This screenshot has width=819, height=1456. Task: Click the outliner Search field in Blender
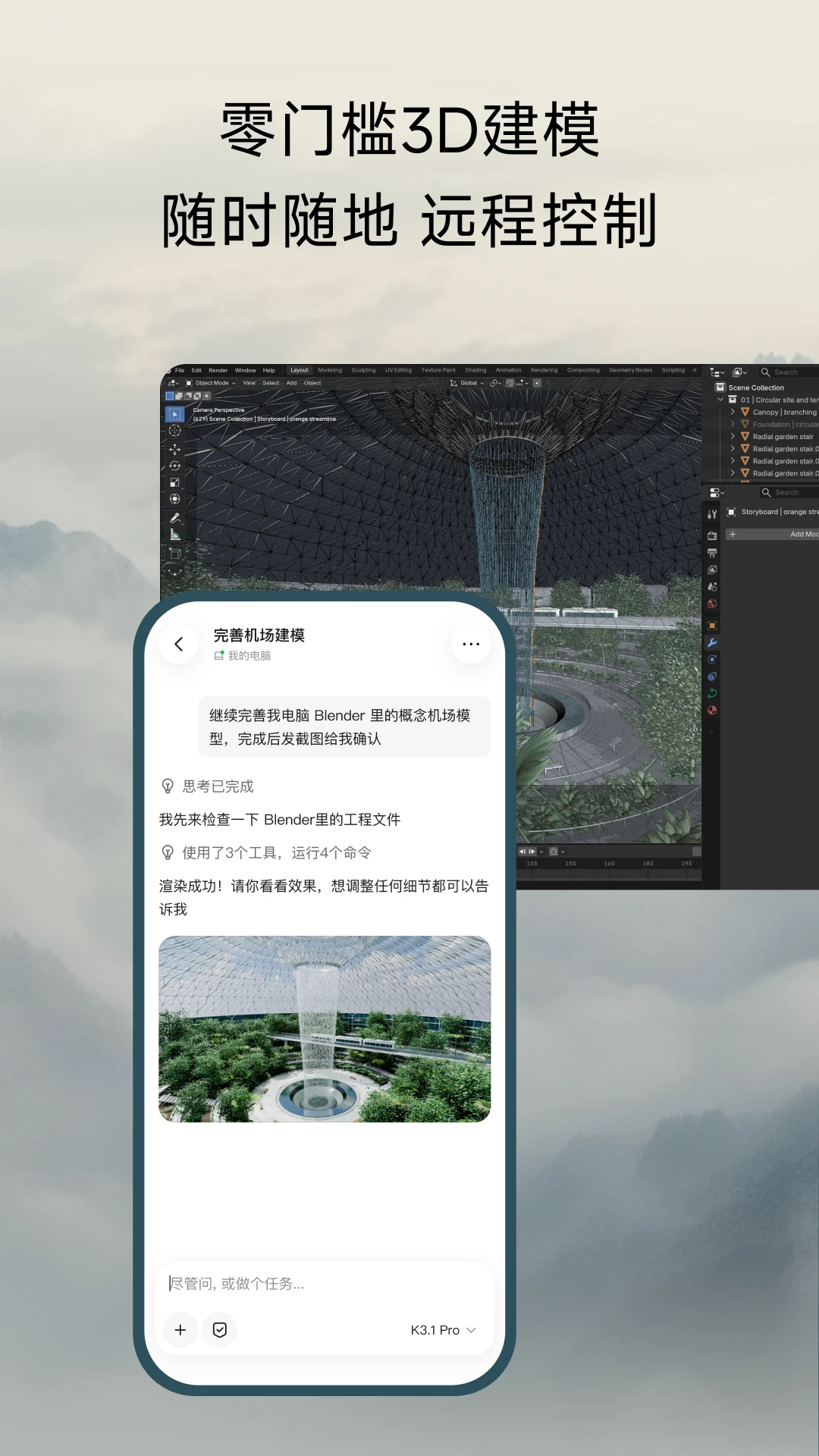[x=788, y=372]
